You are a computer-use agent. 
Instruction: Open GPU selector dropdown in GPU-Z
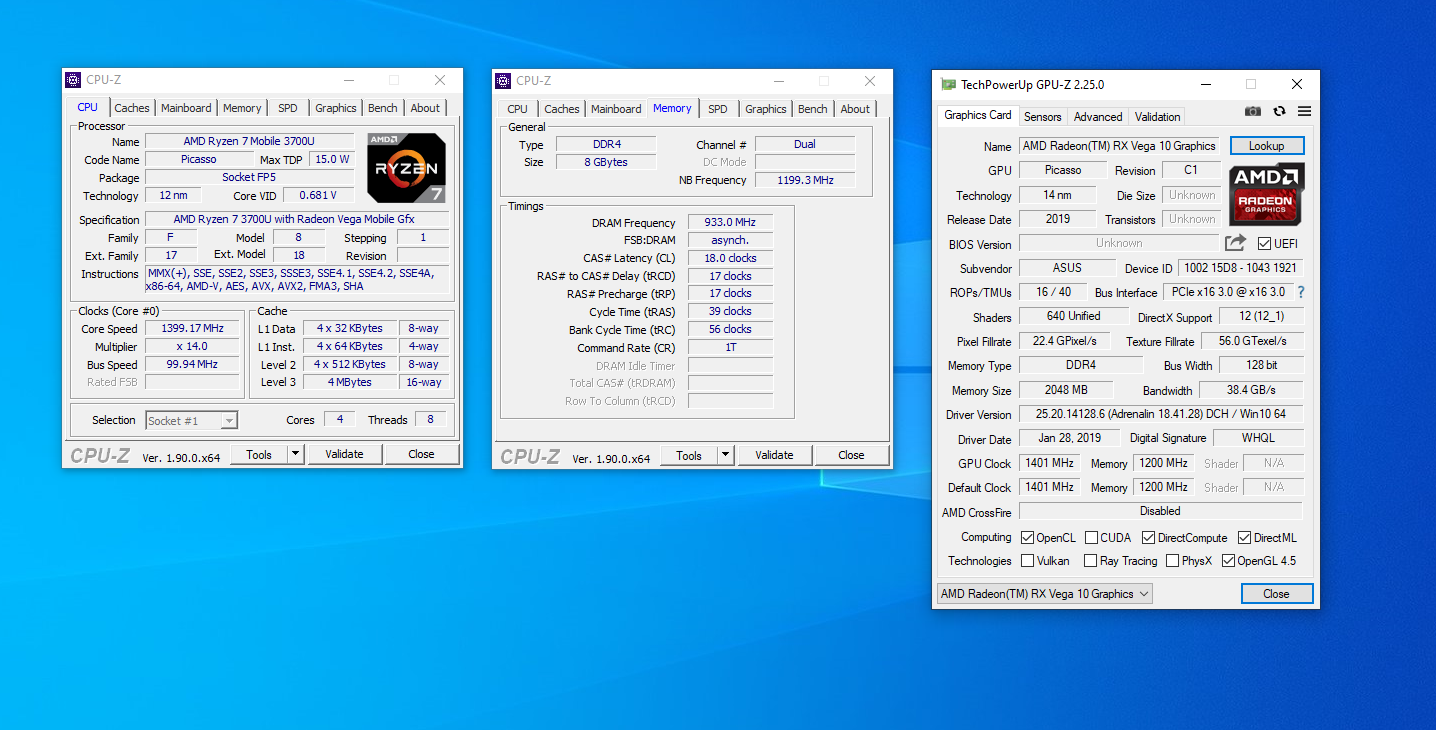pos(1045,594)
